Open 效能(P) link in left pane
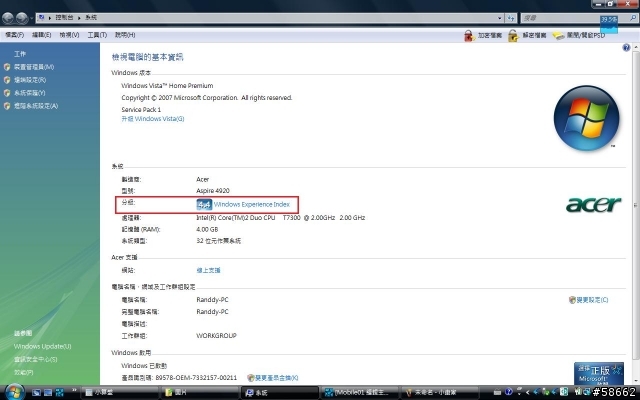 click(24, 373)
